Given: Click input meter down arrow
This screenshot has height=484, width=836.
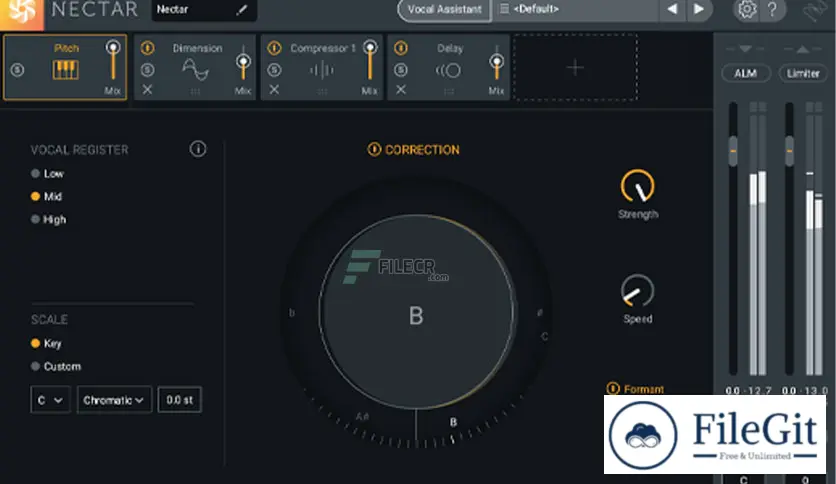Looking at the screenshot, I should click(745, 49).
